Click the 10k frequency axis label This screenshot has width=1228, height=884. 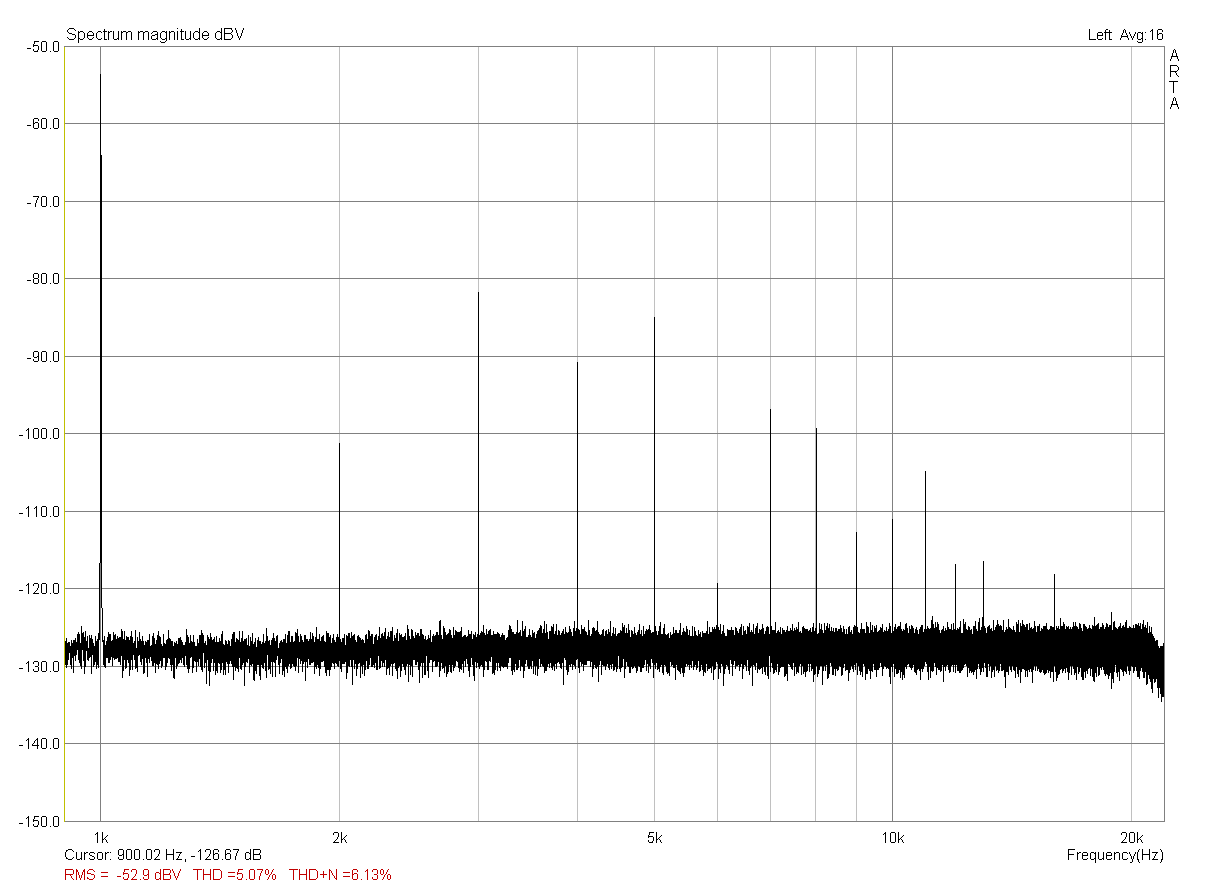tap(893, 837)
